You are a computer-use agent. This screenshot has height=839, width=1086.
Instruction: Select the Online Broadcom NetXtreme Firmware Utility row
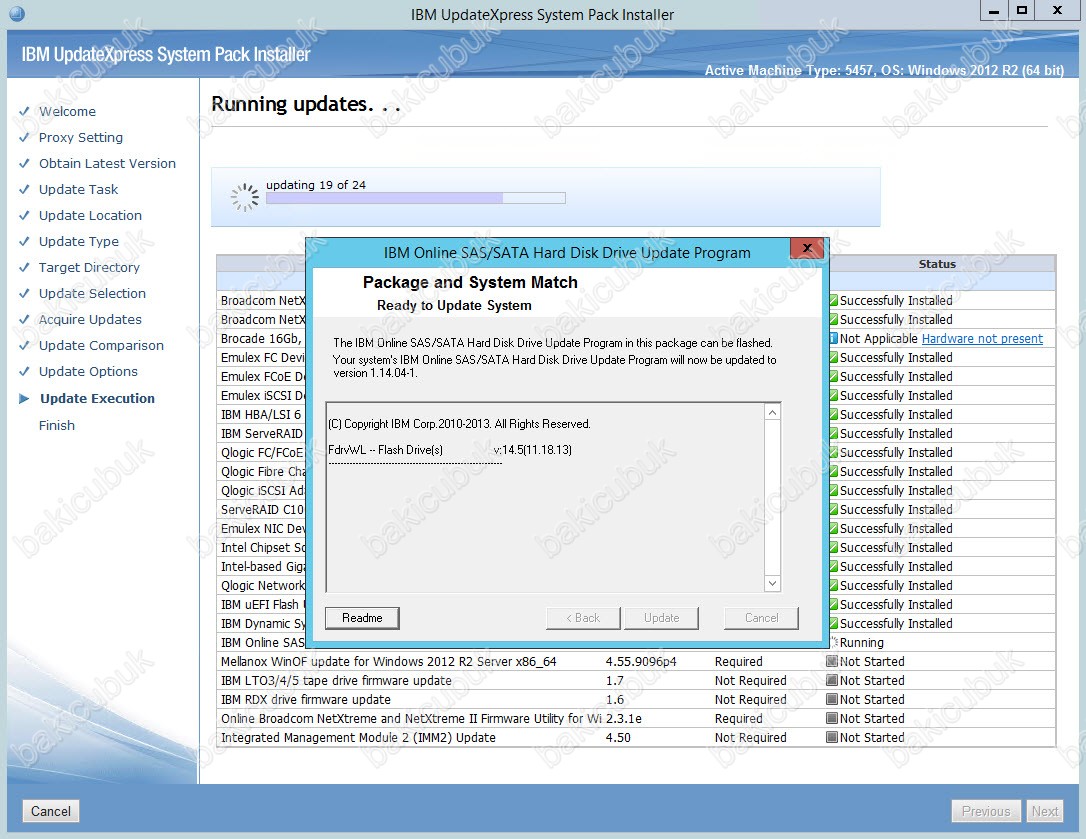[636, 718]
